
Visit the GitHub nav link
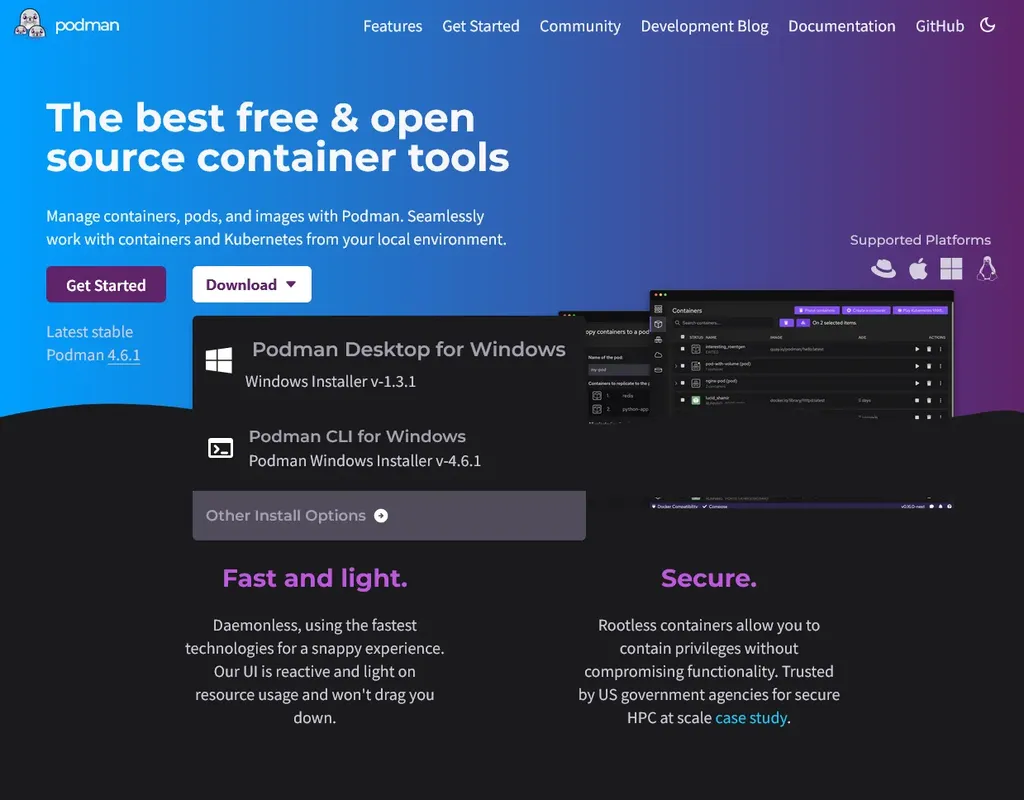tap(939, 26)
